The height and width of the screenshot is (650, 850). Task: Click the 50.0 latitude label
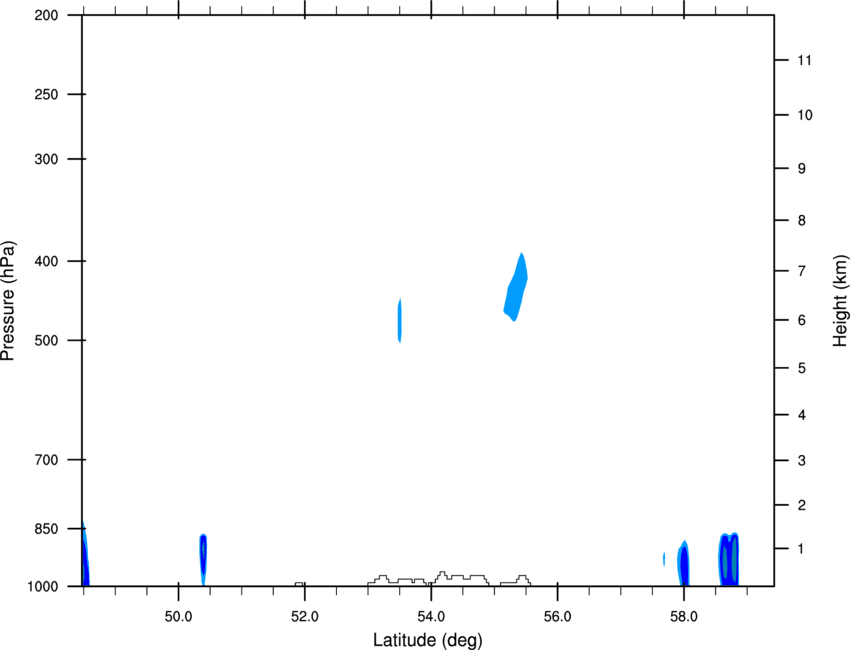pyautogui.click(x=178, y=617)
